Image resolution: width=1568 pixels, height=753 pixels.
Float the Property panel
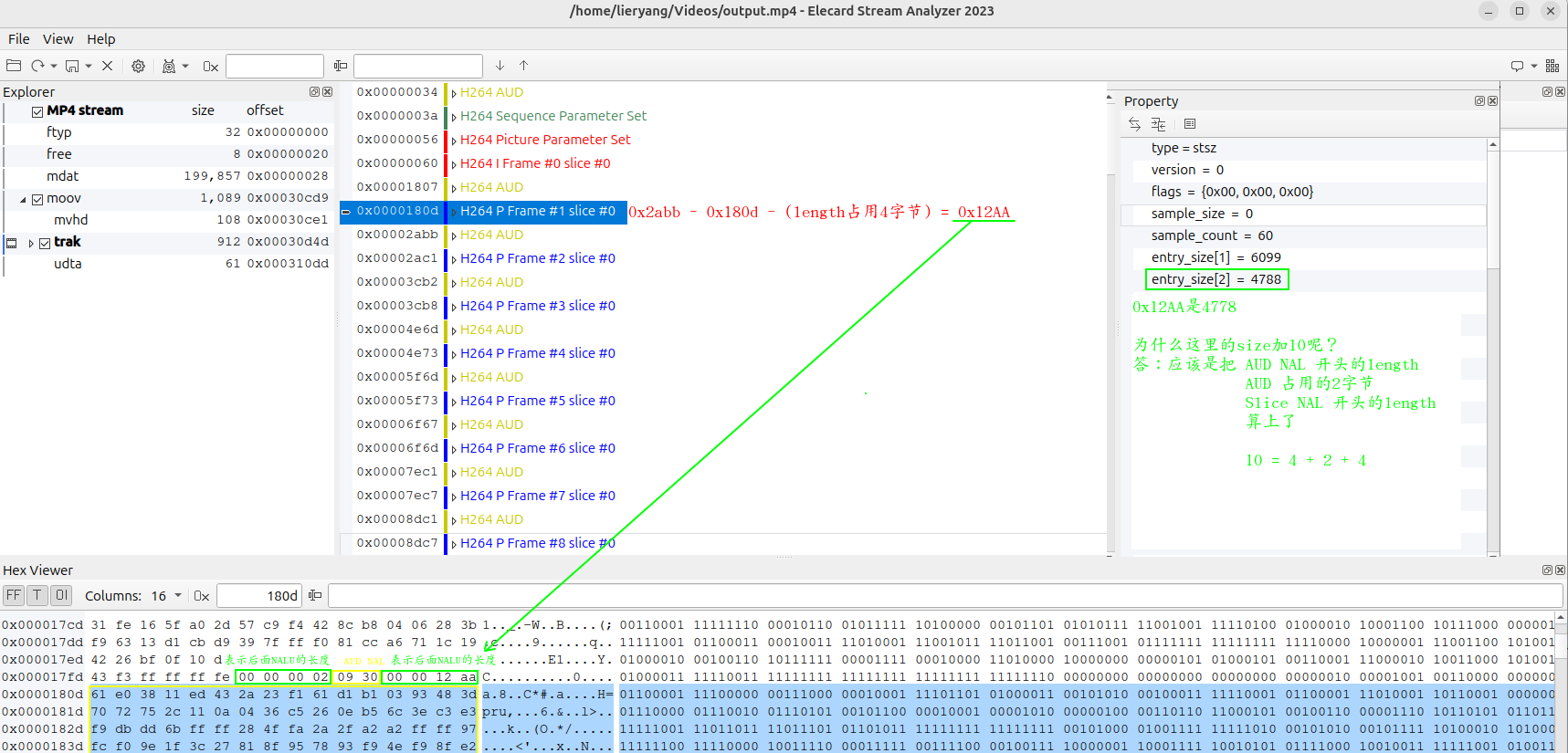(x=1479, y=100)
